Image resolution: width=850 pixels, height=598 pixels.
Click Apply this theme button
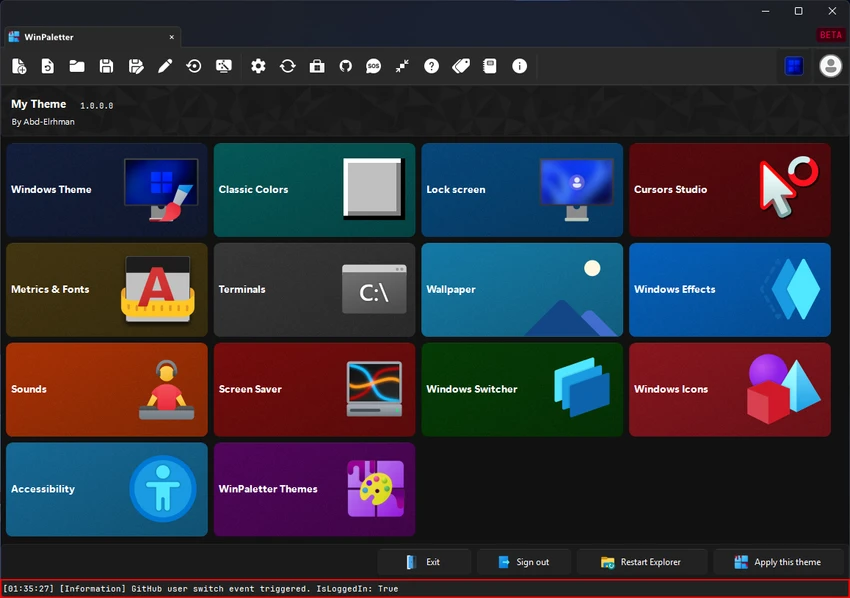pyautogui.click(x=778, y=562)
